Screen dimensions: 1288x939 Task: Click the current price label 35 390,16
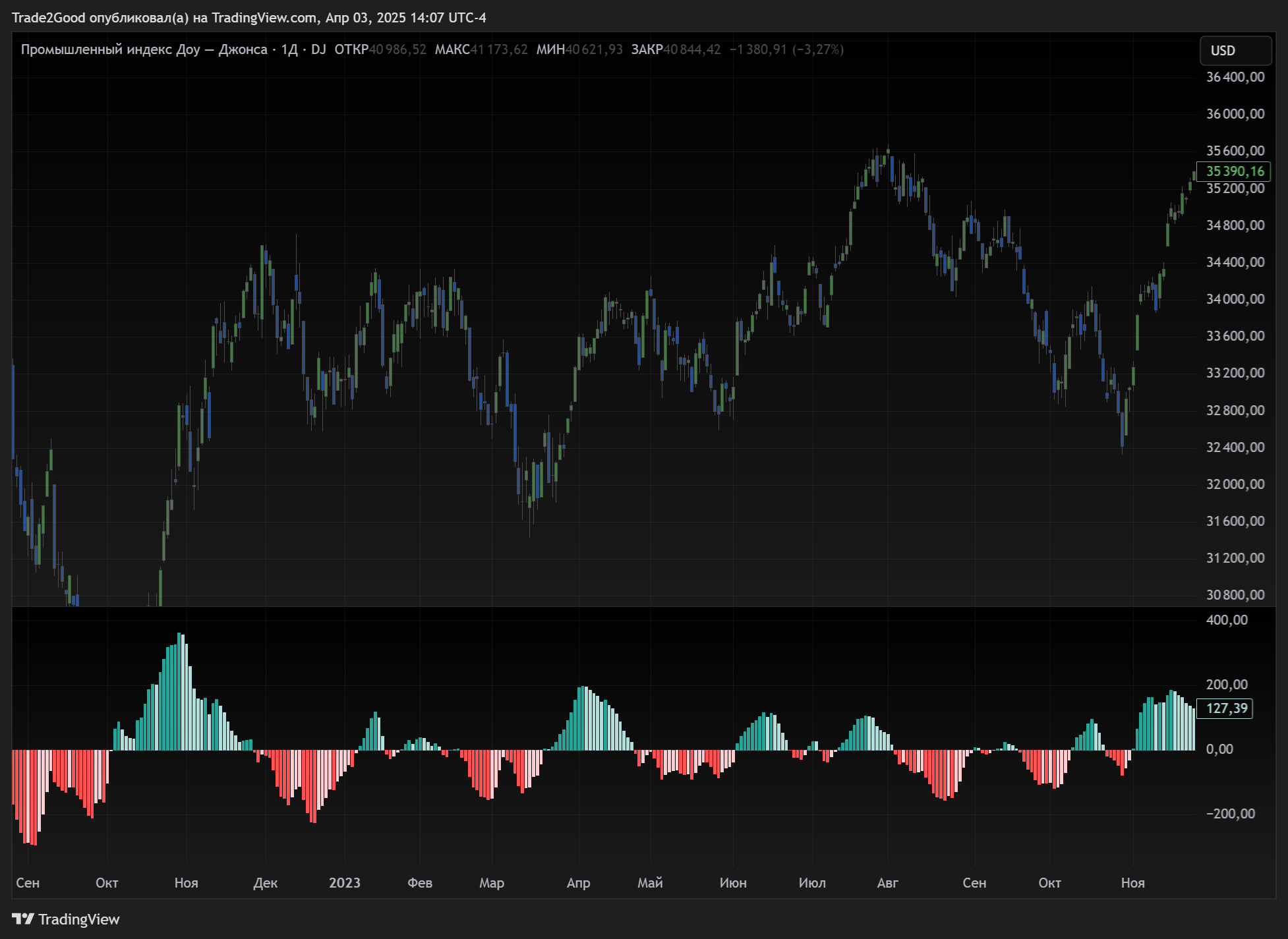point(1234,171)
